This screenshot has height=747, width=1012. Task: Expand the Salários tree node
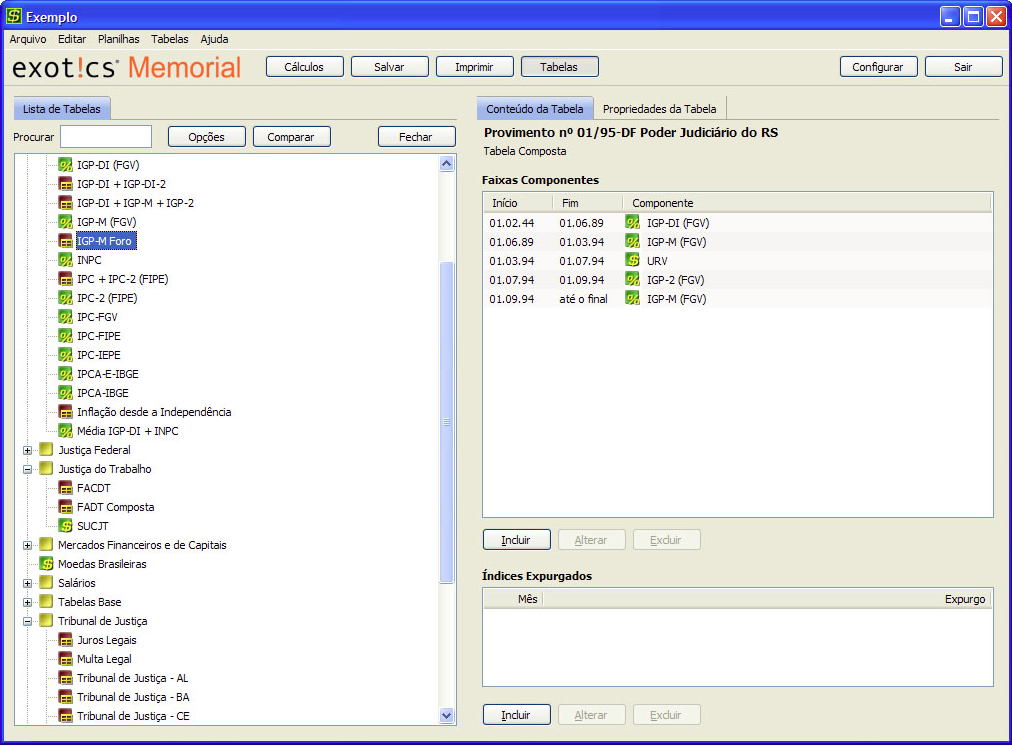(28, 583)
